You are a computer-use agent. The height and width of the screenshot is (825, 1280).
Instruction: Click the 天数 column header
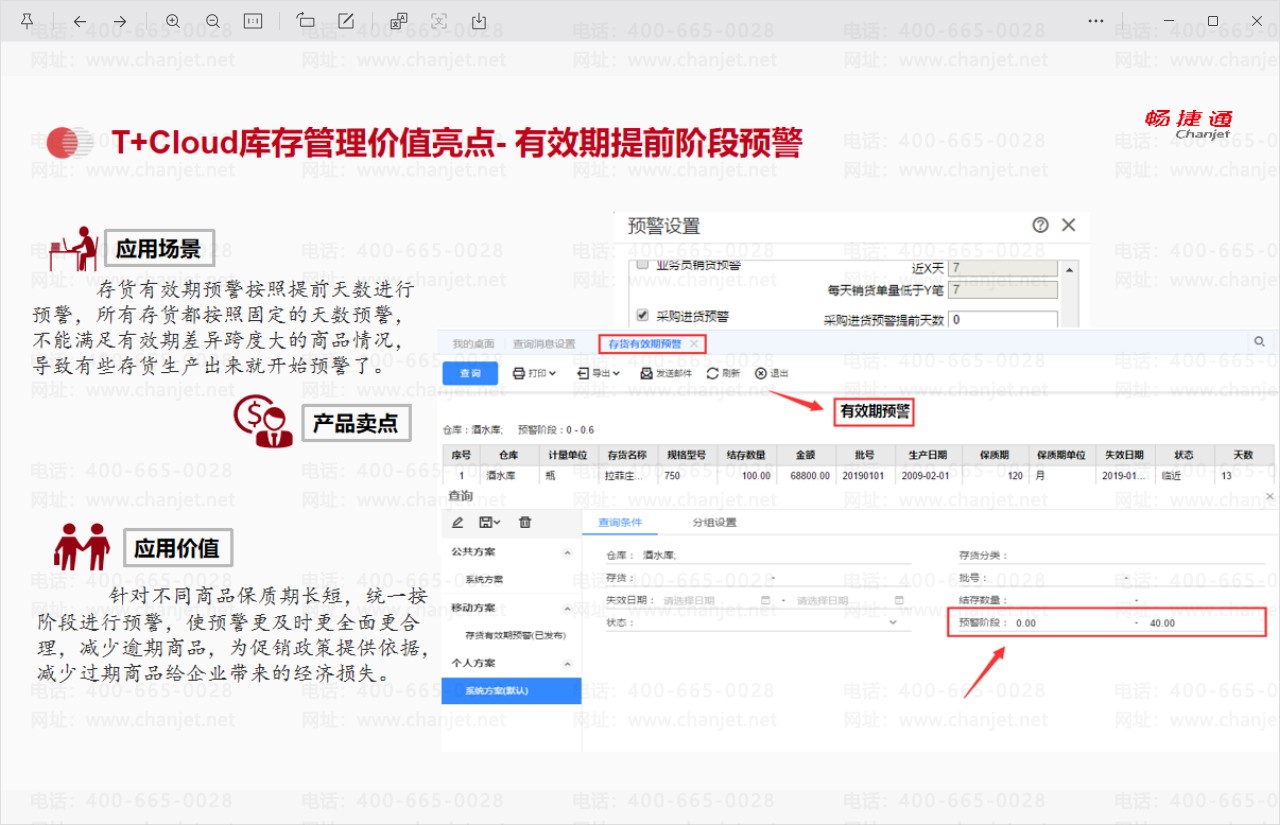tap(1244, 455)
